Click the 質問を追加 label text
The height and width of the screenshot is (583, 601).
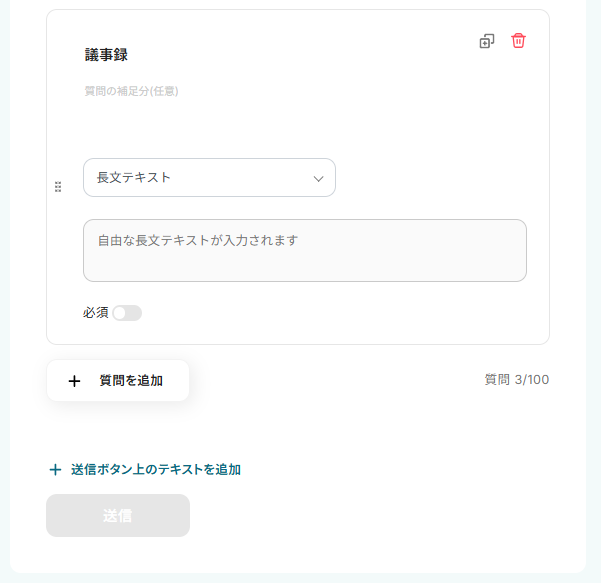click(x=131, y=381)
